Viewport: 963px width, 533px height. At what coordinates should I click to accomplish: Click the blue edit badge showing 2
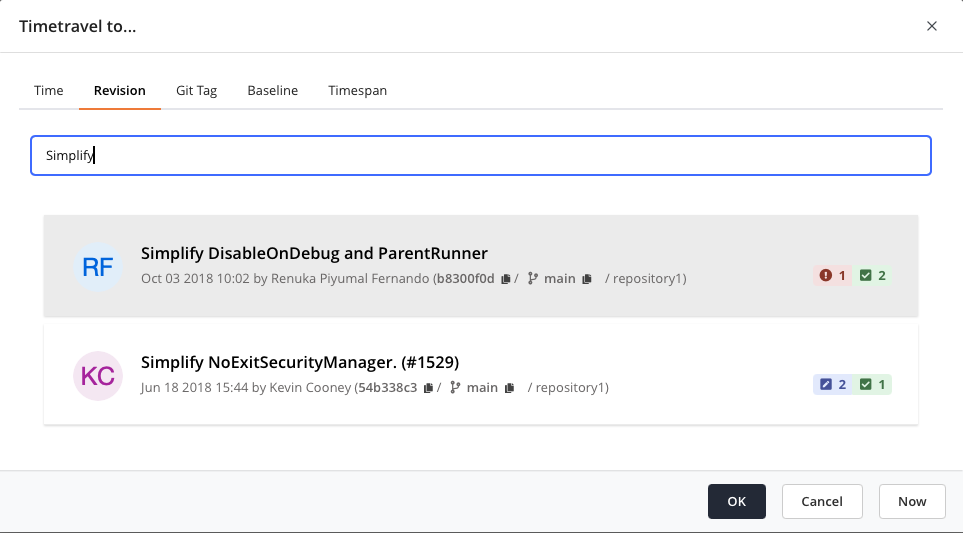point(833,384)
